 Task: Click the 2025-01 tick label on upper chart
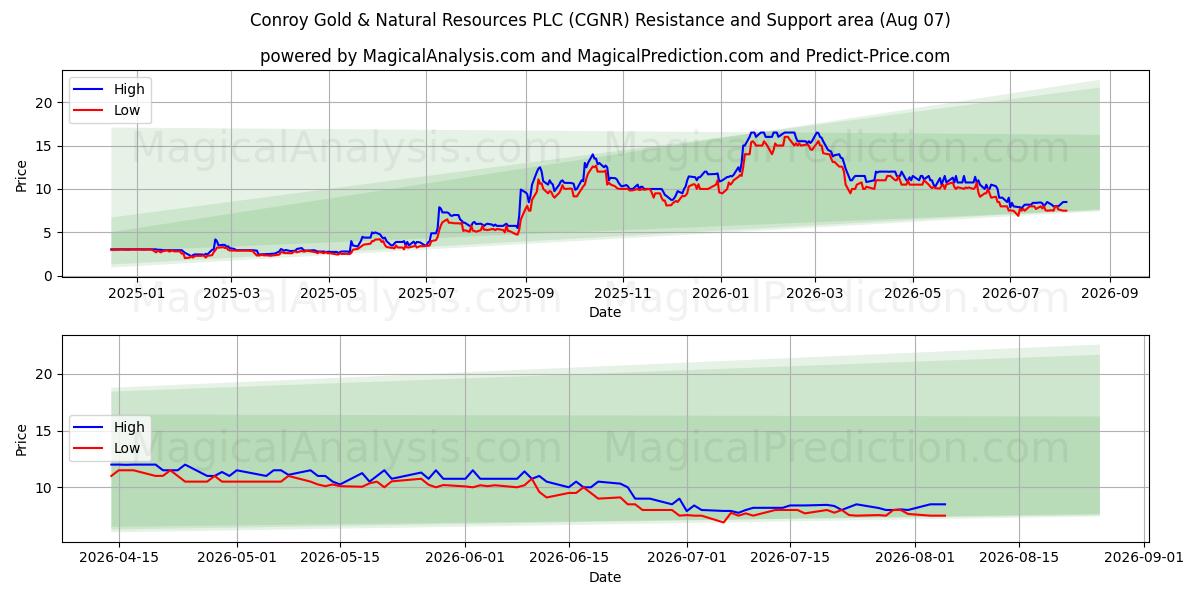(x=135, y=294)
